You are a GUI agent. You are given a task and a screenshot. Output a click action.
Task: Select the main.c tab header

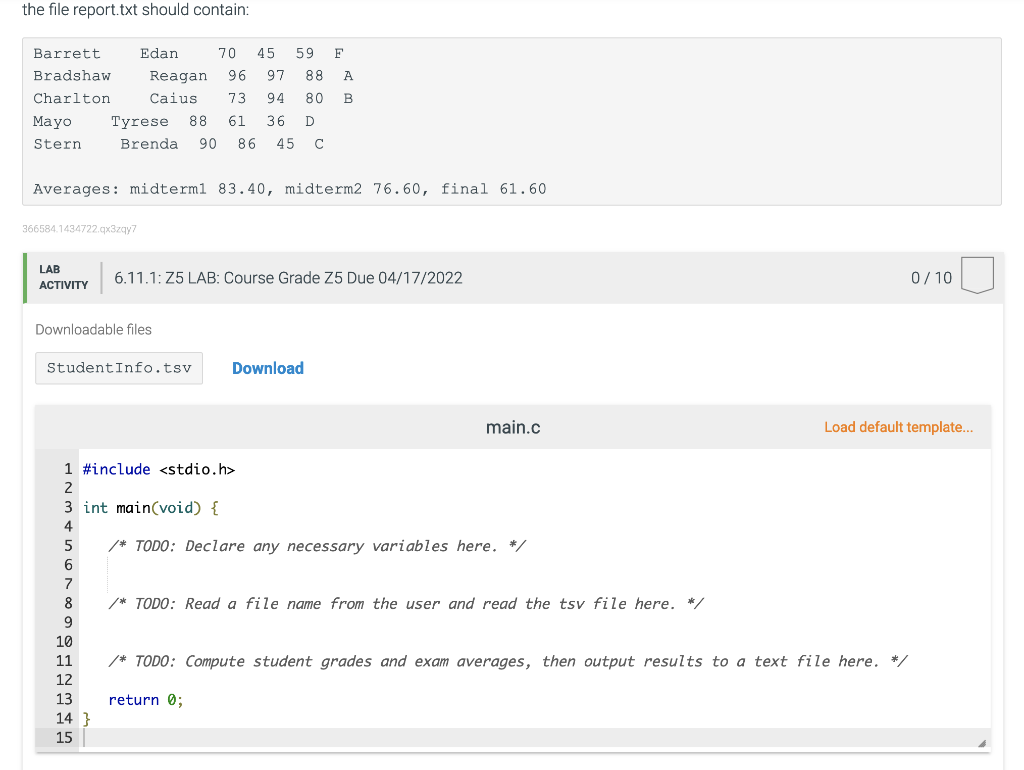(512, 427)
